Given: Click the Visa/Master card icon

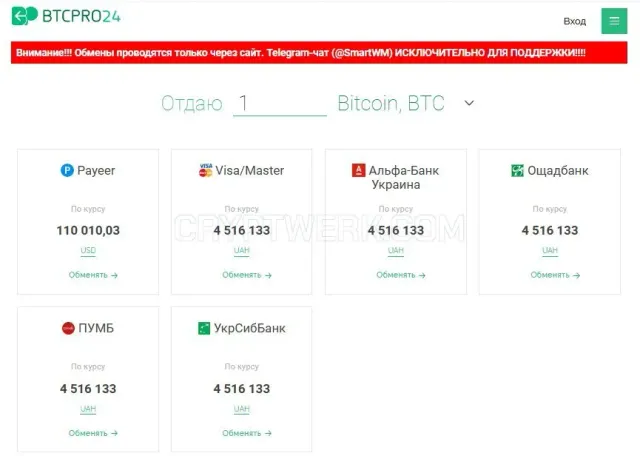Looking at the screenshot, I should coord(206,170).
